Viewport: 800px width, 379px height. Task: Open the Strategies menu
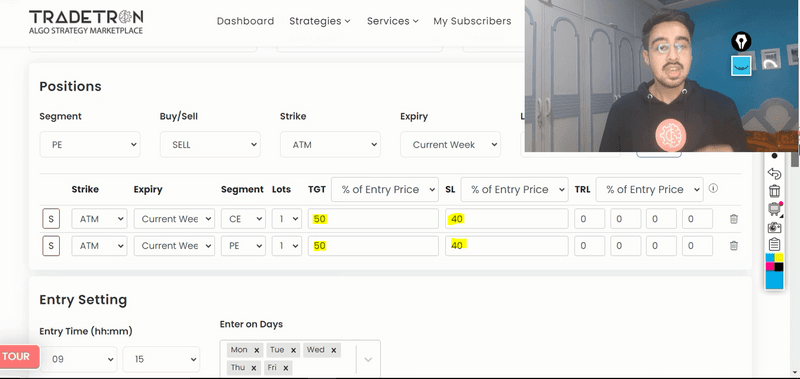[320, 21]
